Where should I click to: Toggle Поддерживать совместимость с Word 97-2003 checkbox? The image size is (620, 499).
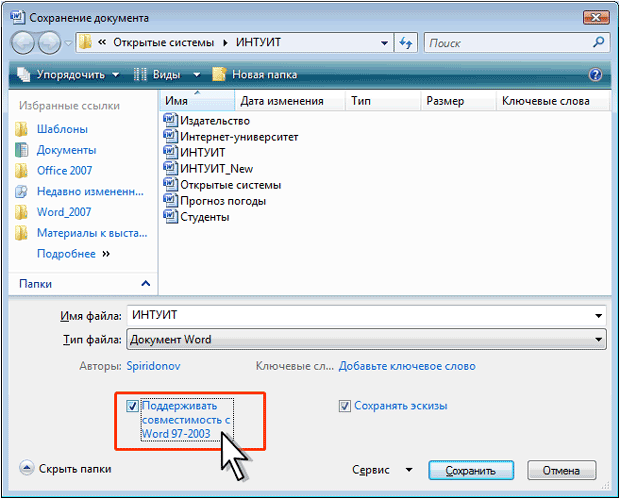(x=132, y=406)
